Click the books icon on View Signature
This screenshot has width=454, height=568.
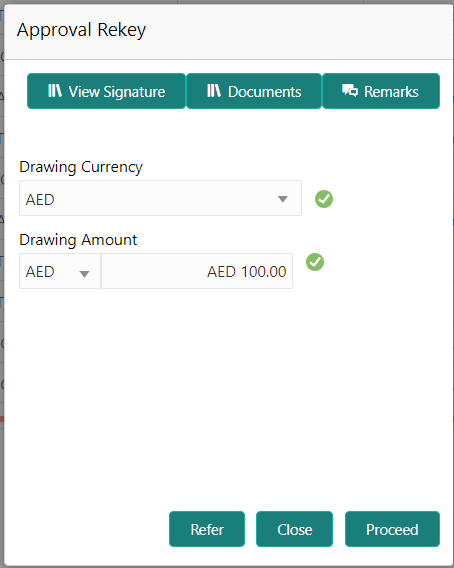pos(55,91)
